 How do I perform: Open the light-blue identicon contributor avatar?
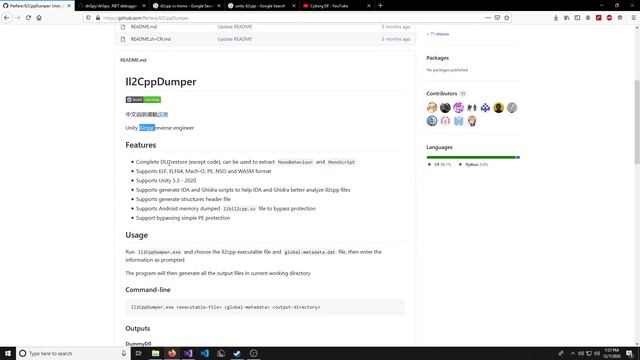pyautogui.click(x=459, y=121)
